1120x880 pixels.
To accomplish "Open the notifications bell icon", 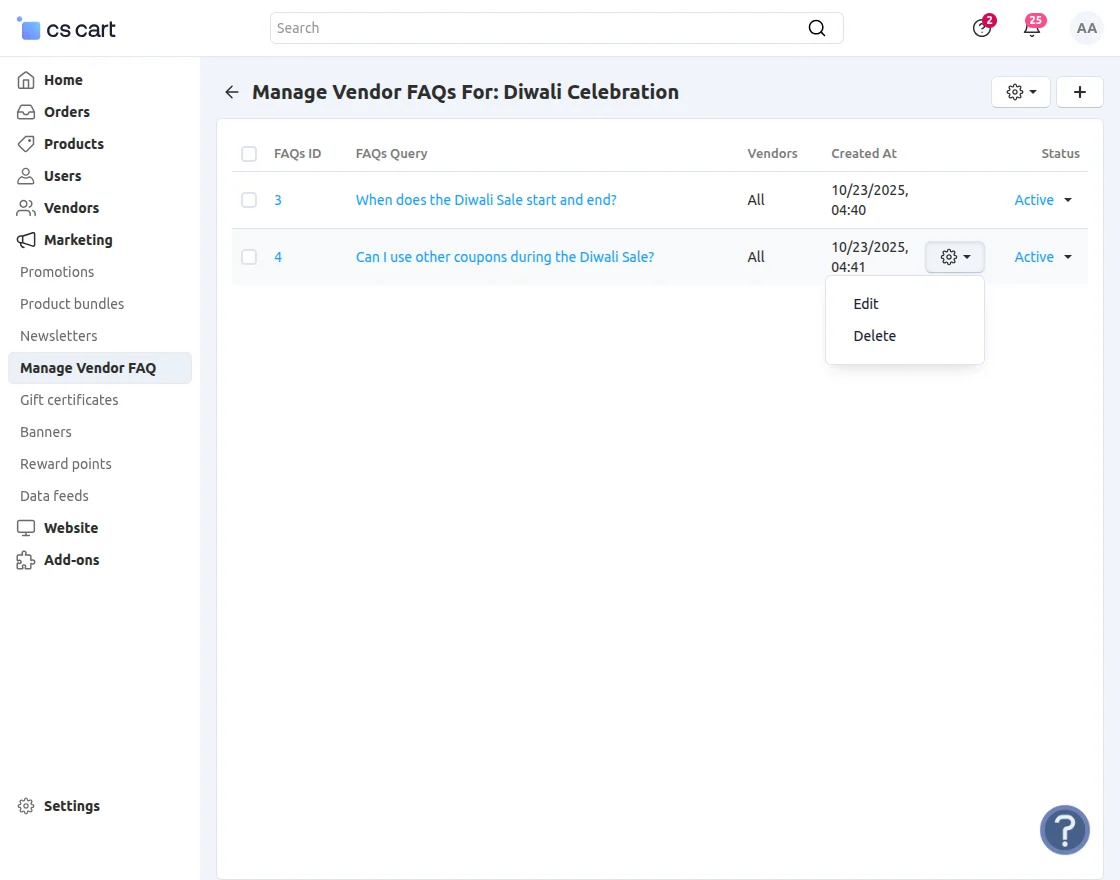I will [1032, 28].
